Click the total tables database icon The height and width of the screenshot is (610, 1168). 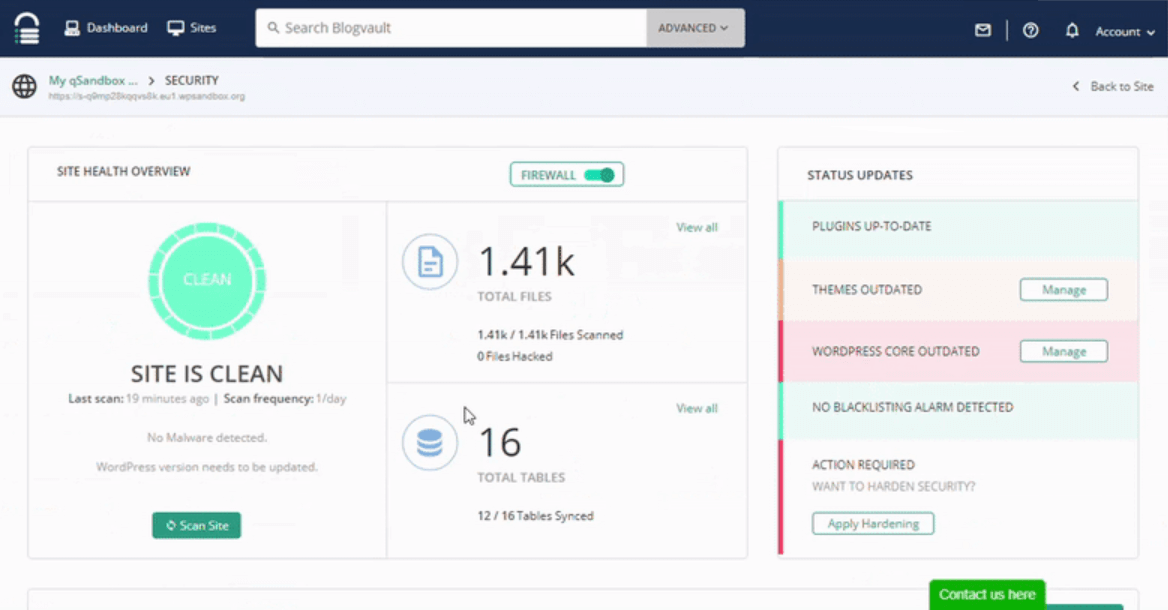[430, 443]
